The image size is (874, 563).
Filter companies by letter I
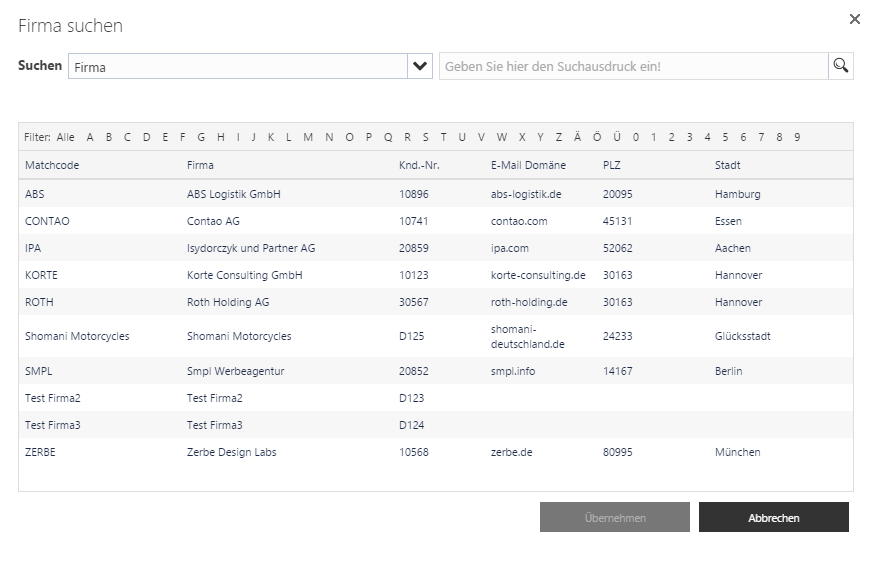coord(238,137)
